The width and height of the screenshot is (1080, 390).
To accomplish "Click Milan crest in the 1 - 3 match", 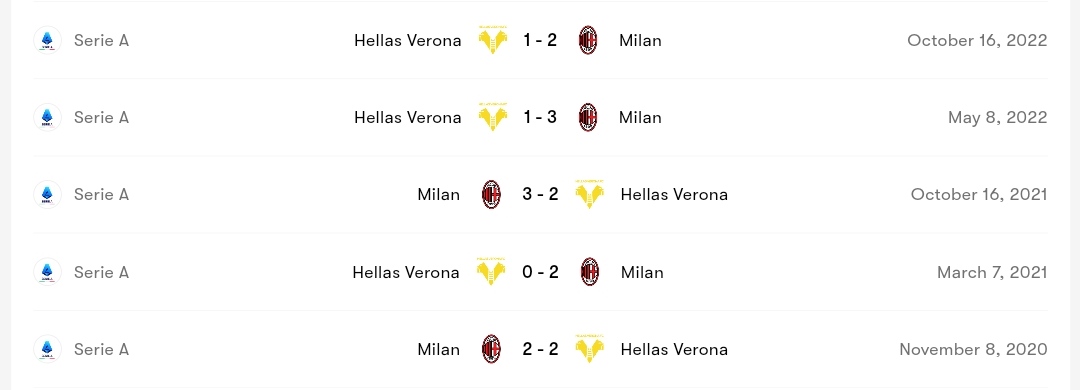I will tap(588, 117).
